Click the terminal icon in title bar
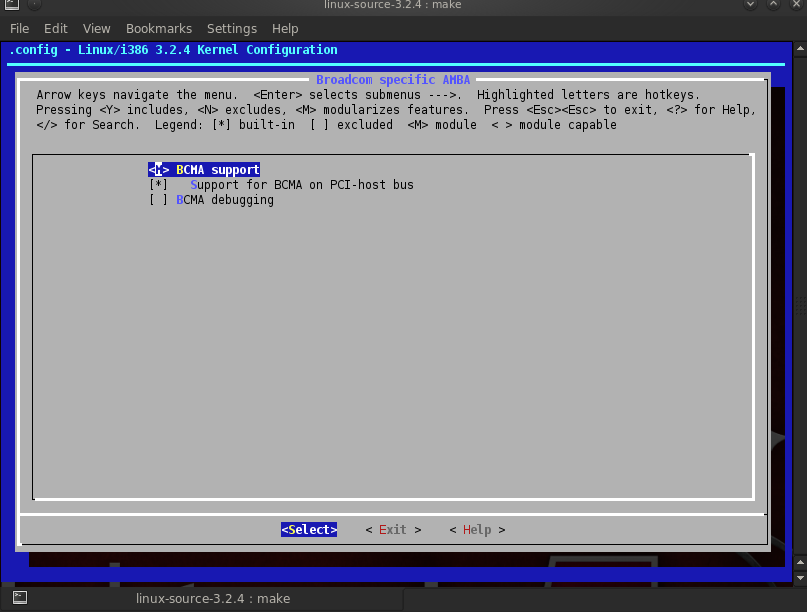Image resolution: width=807 pixels, height=612 pixels. pyautogui.click(x=12, y=5)
